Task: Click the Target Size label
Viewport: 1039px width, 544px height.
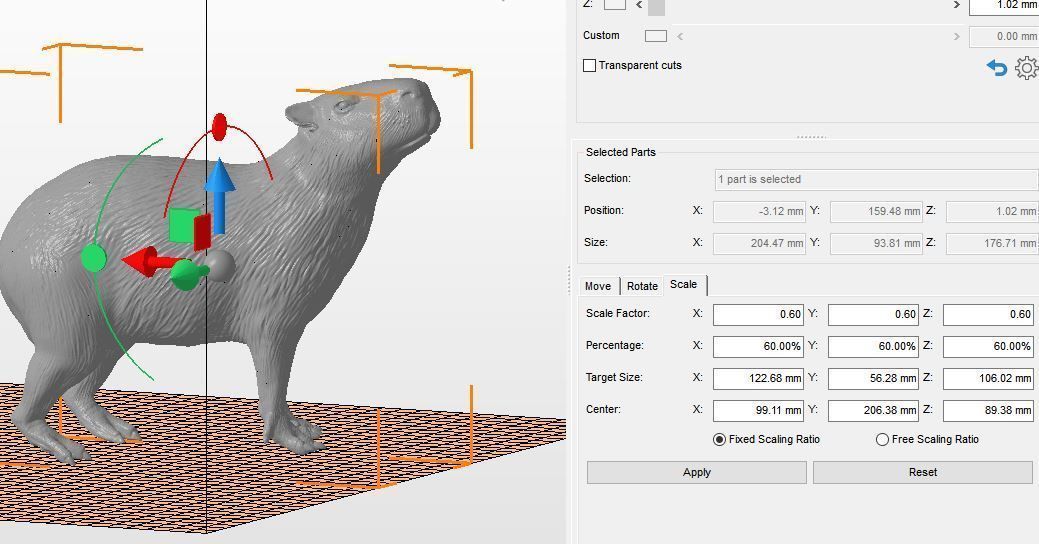Action: 614,378
